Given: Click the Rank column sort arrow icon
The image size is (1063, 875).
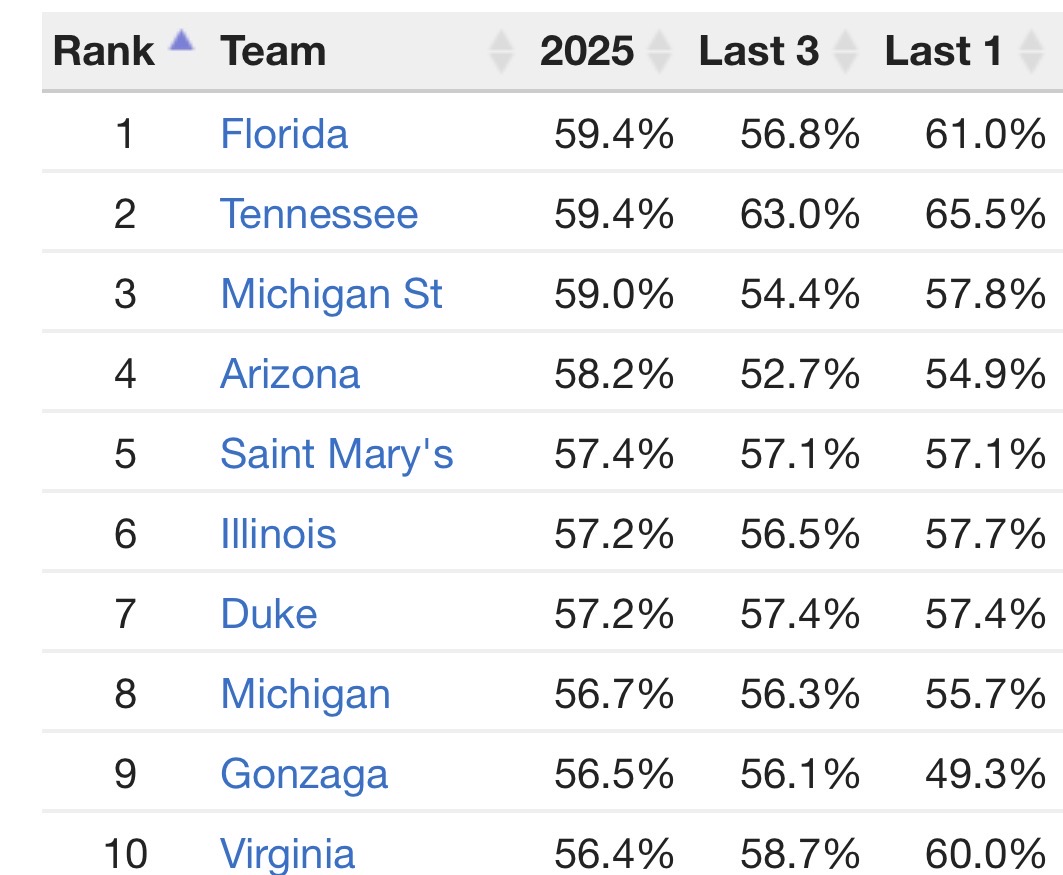Looking at the screenshot, I should (x=181, y=41).
